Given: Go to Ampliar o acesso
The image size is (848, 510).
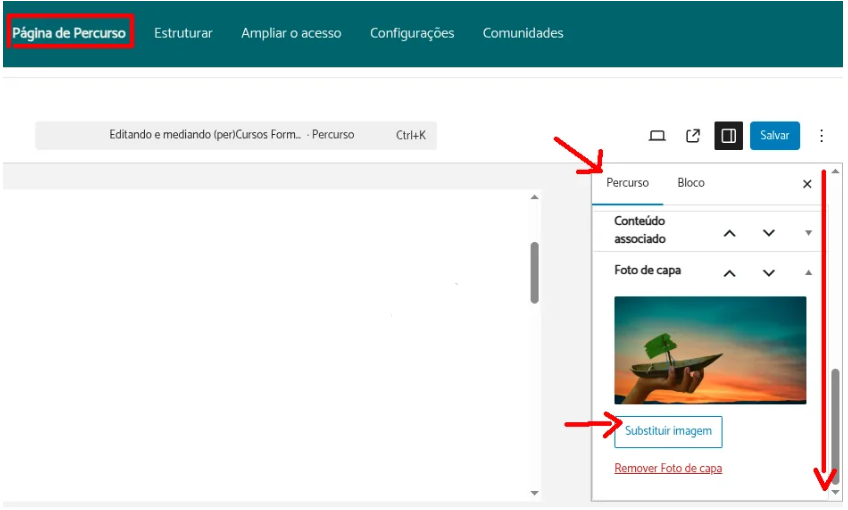Looking at the screenshot, I should pyautogui.click(x=291, y=33).
